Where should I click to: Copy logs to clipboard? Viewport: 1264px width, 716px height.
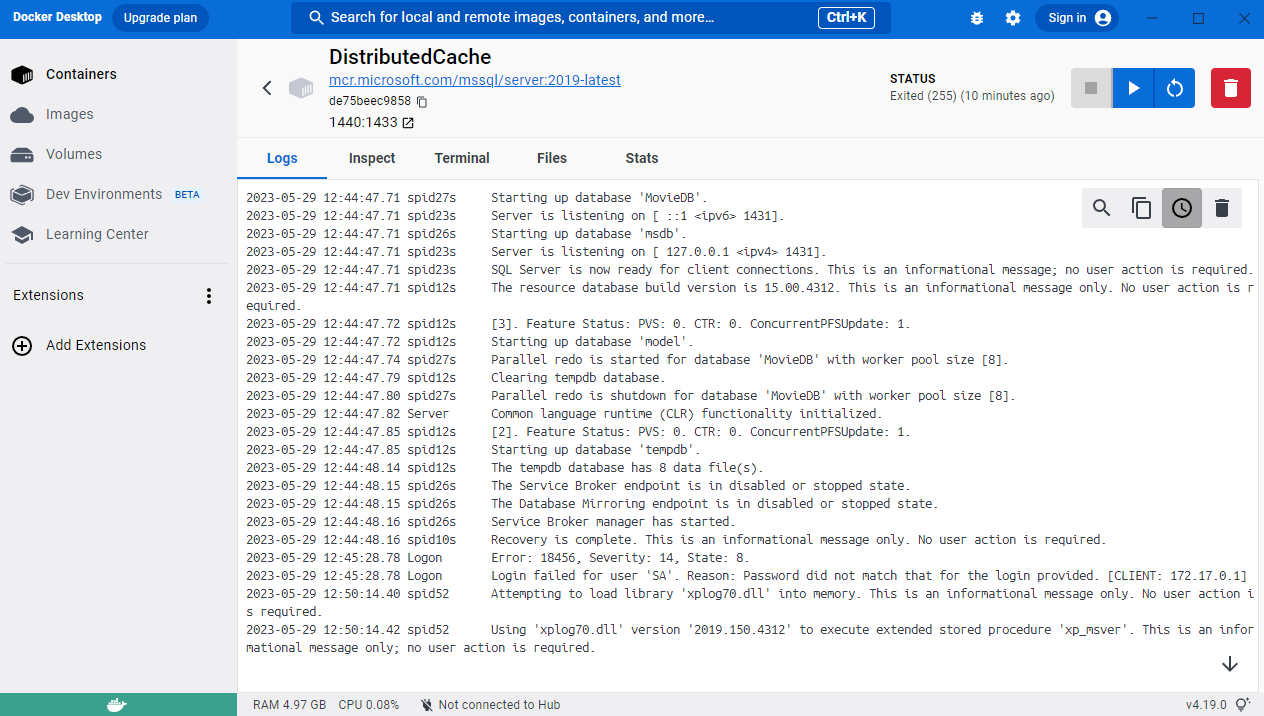pyautogui.click(x=1142, y=208)
